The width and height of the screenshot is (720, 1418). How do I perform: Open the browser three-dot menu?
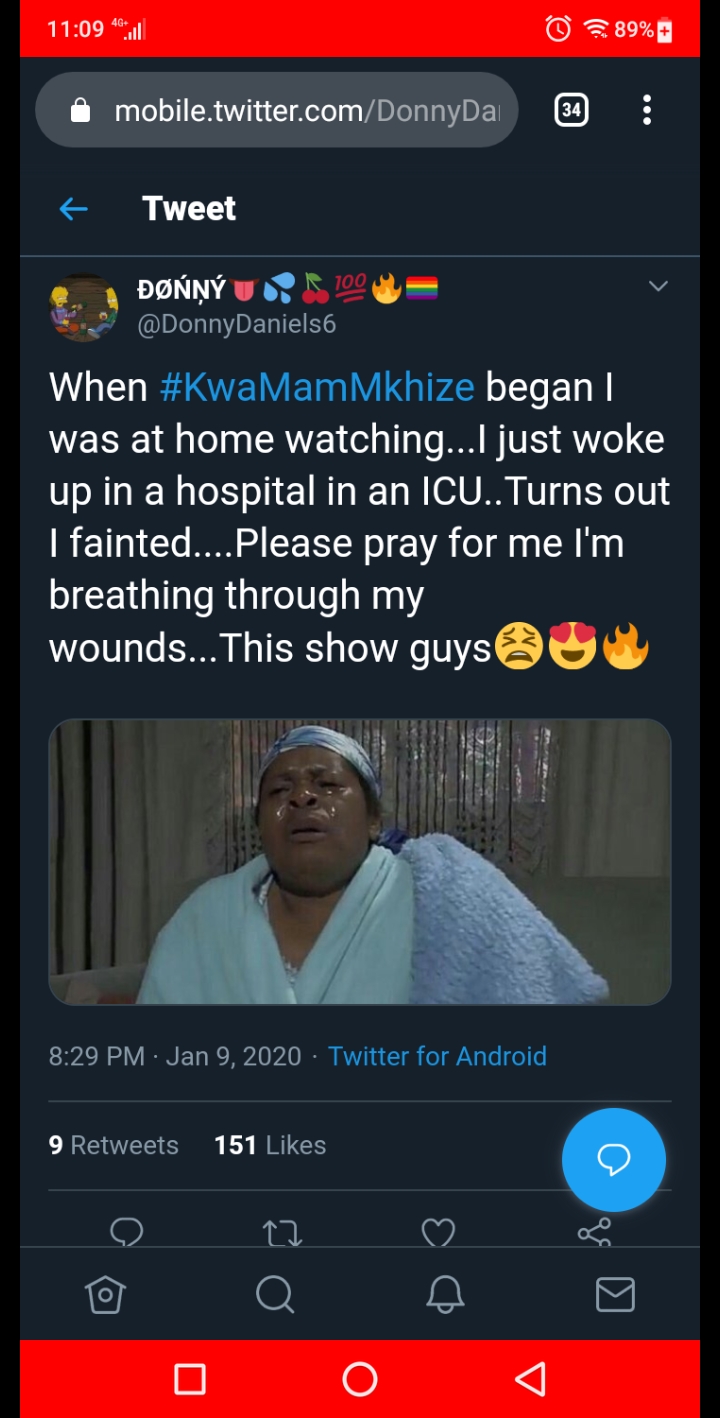tap(647, 110)
